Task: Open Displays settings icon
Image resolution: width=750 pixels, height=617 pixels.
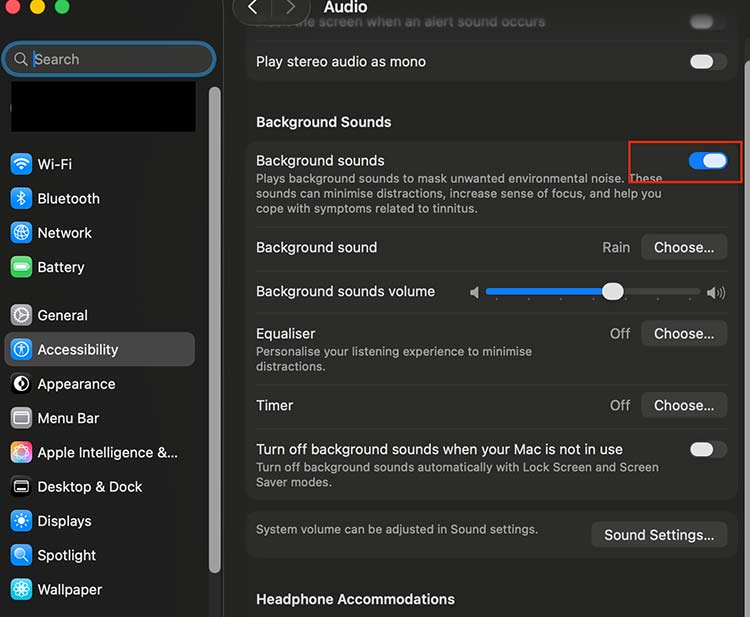Action: tap(21, 521)
